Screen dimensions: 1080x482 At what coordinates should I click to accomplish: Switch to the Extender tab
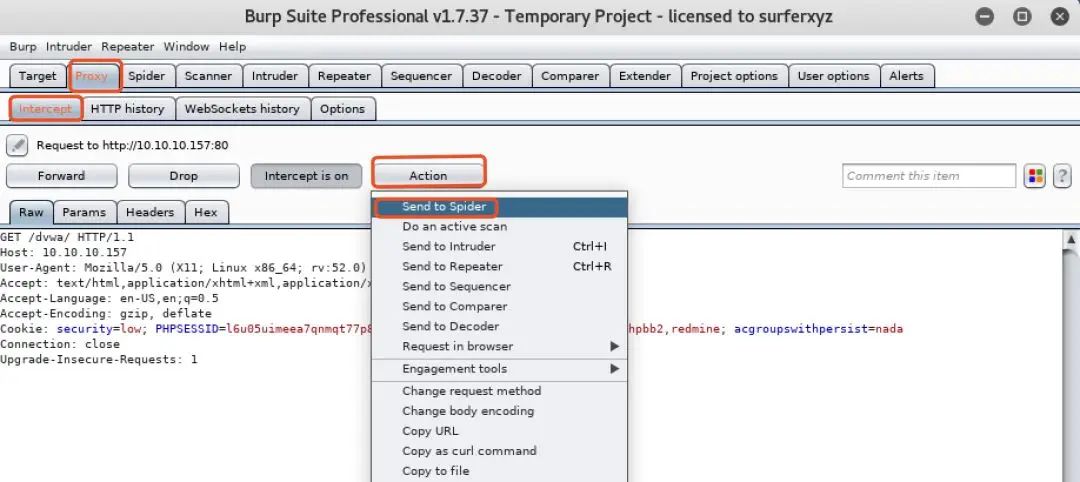pyautogui.click(x=645, y=76)
